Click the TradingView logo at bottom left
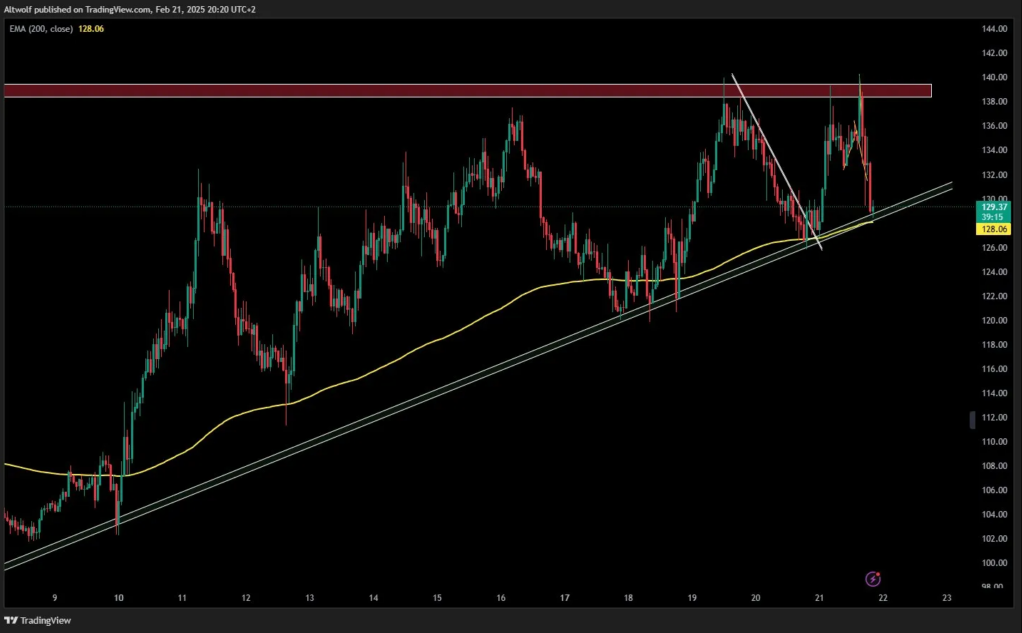 pos(38,620)
